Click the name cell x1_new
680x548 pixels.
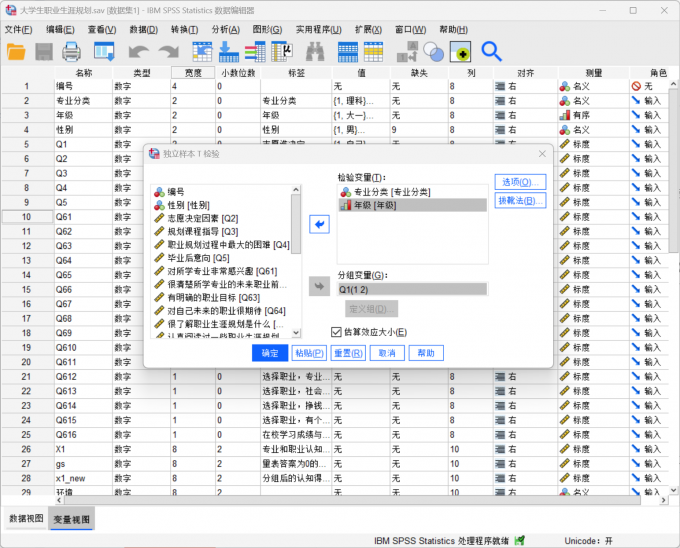83,478
